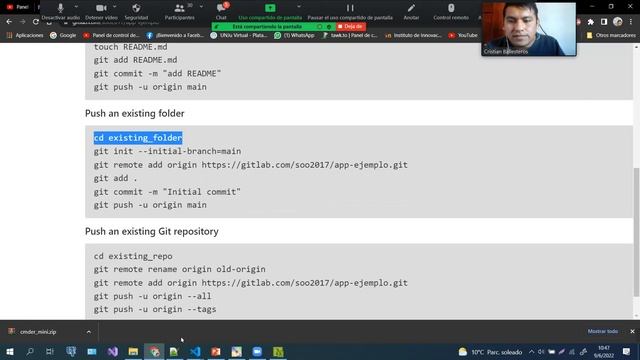640x360 pixels.
Task: Open the Chrome profile avatar
Action: point(618,22)
